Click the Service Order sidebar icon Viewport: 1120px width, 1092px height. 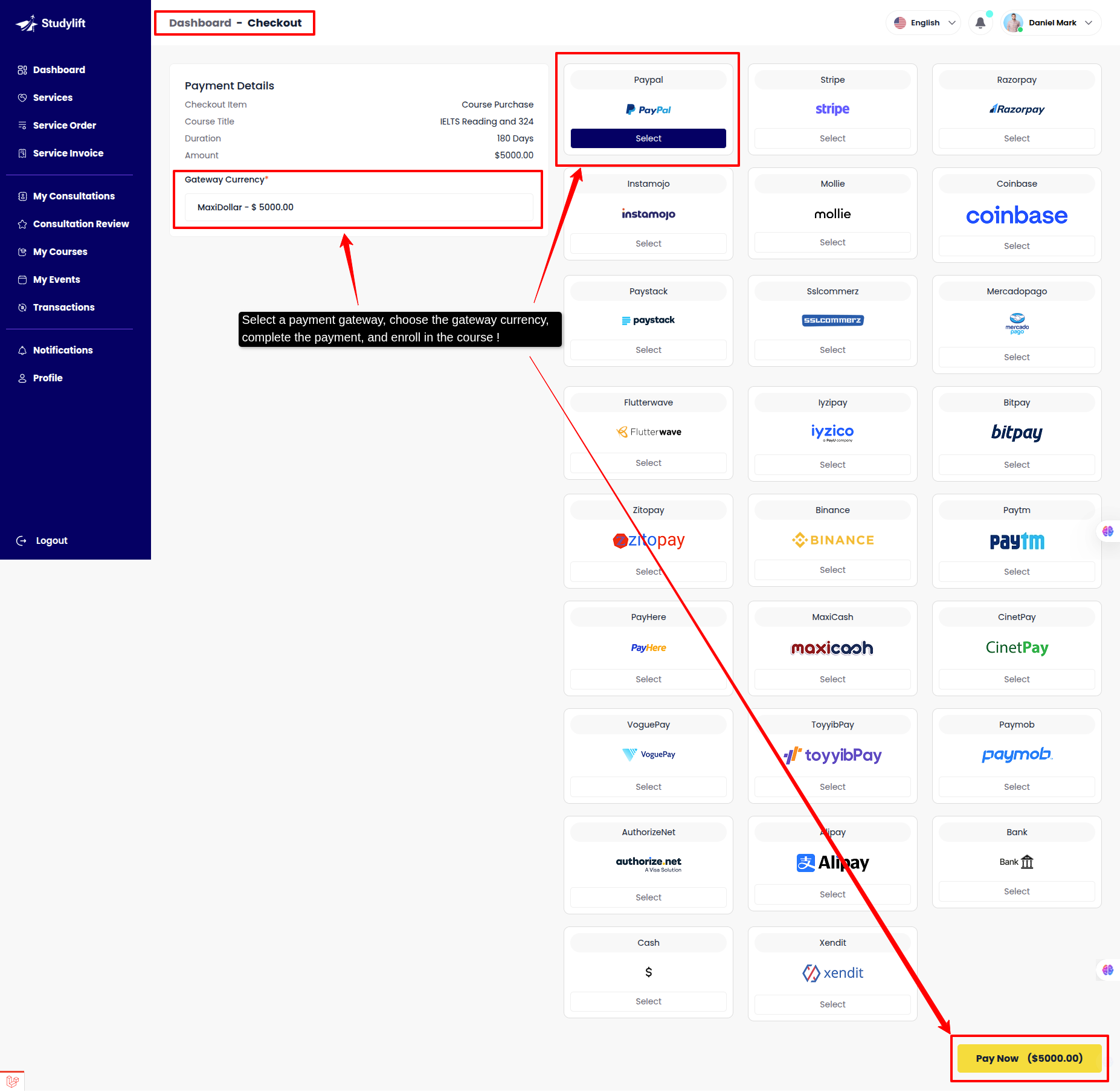point(22,126)
